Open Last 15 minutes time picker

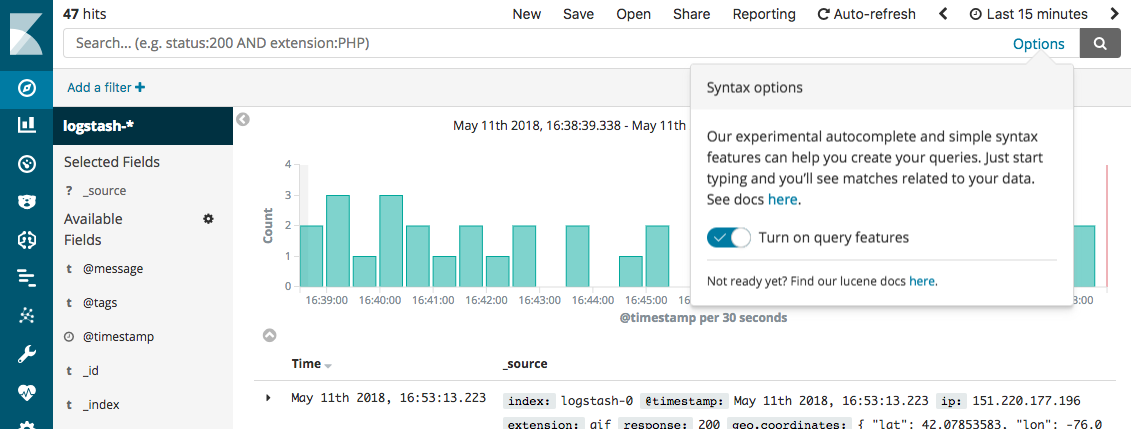[1029, 14]
